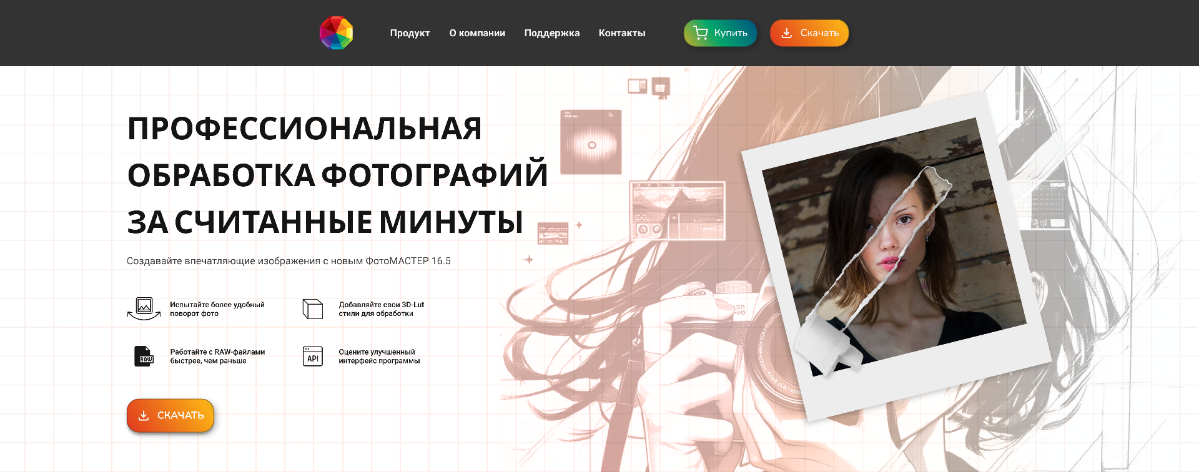Screen dimensions: 1199x472
Task: Go to the Поддержка page
Action: tap(551, 33)
